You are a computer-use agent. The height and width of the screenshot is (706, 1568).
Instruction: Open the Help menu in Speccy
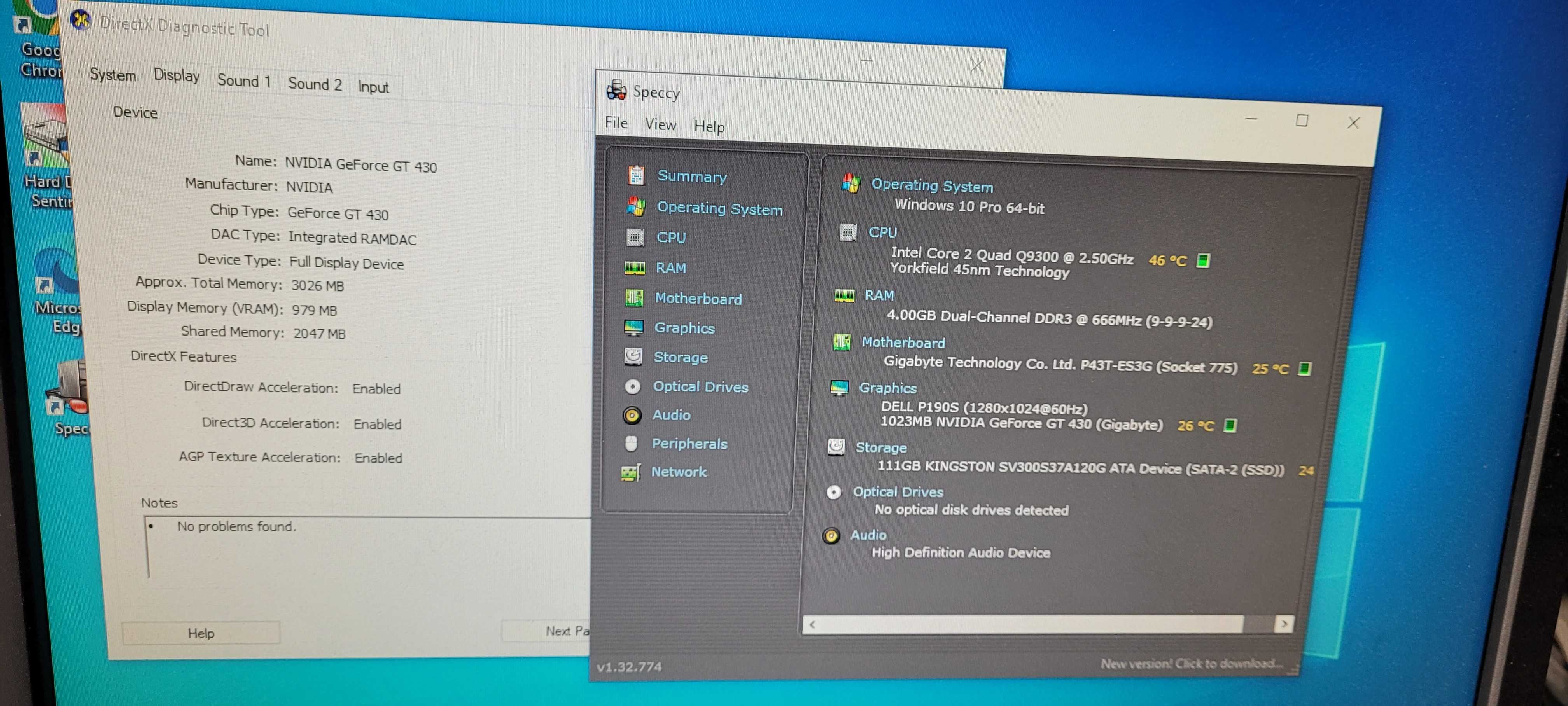(x=709, y=126)
